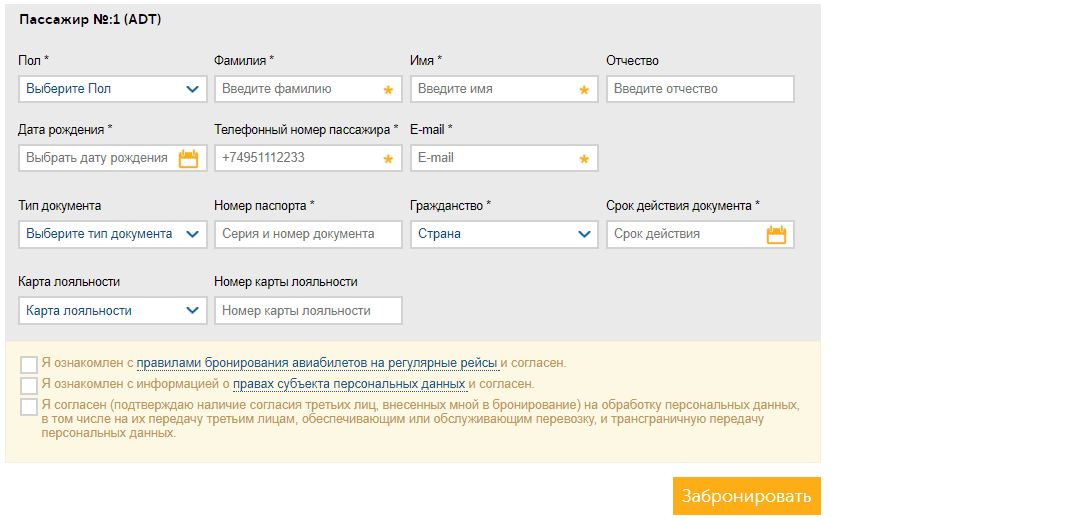Open 'правилами бронирования авиабилетов' link

point(317,363)
